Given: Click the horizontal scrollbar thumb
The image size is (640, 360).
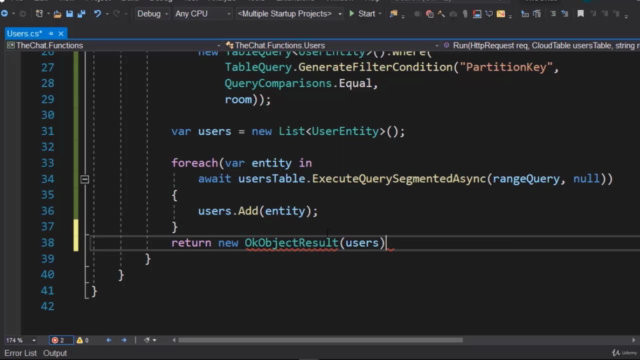Looking at the screenshot, I should [321, 340].
